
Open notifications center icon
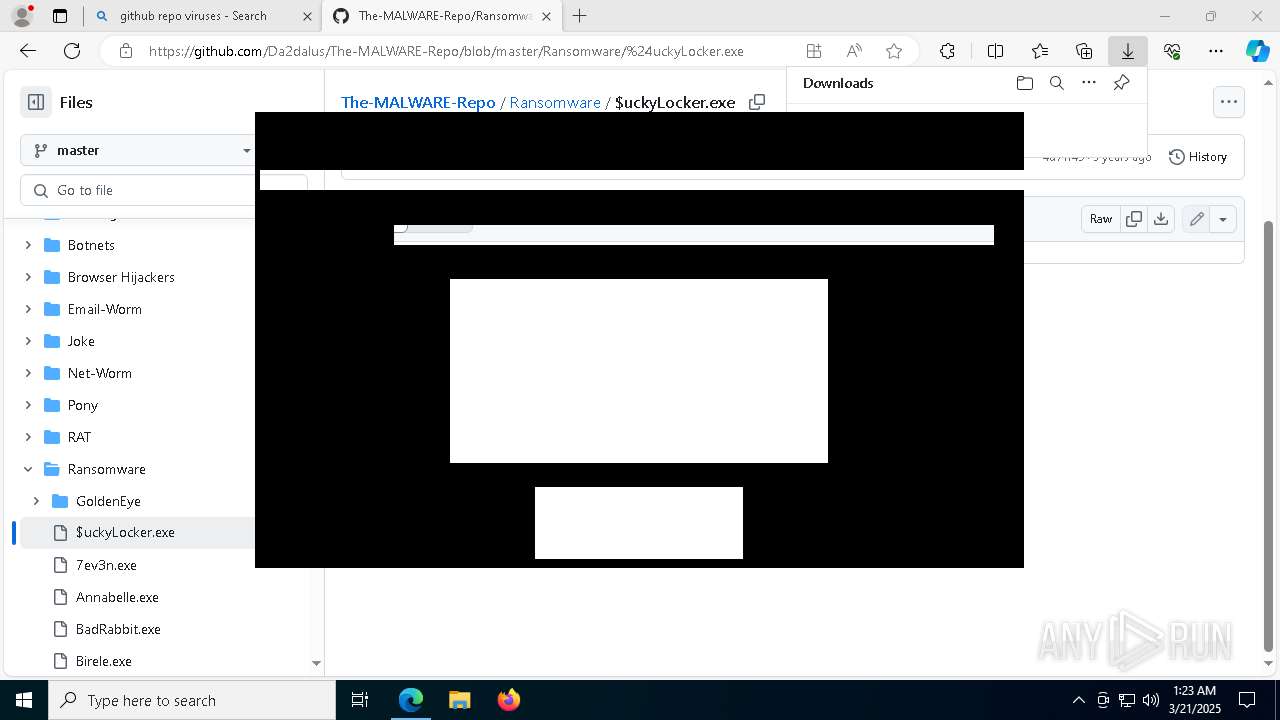(x=1247, y=700)
